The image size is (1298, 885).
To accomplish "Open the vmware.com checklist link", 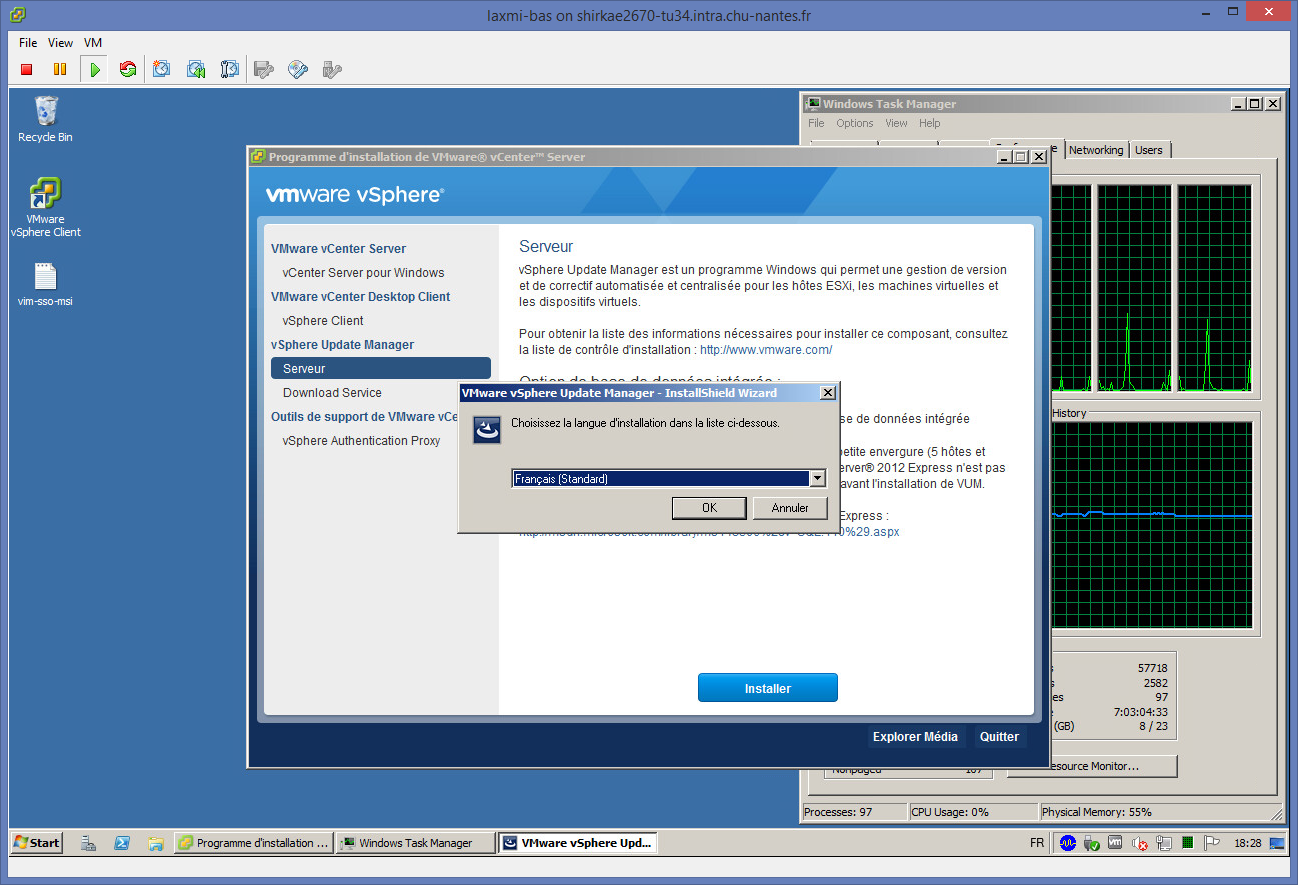I will 766,350.
